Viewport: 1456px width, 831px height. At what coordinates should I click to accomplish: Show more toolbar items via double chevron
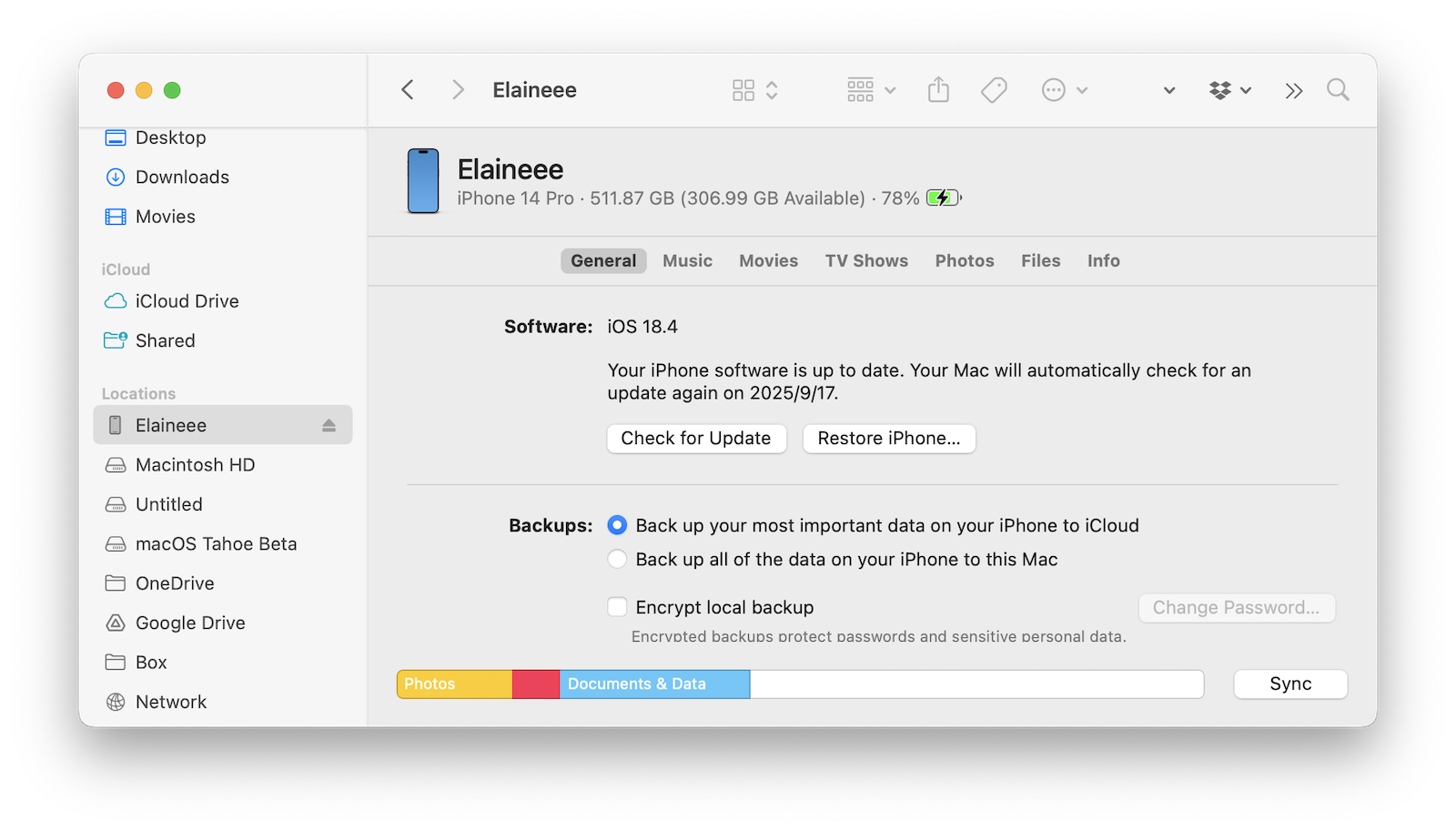1294,90
